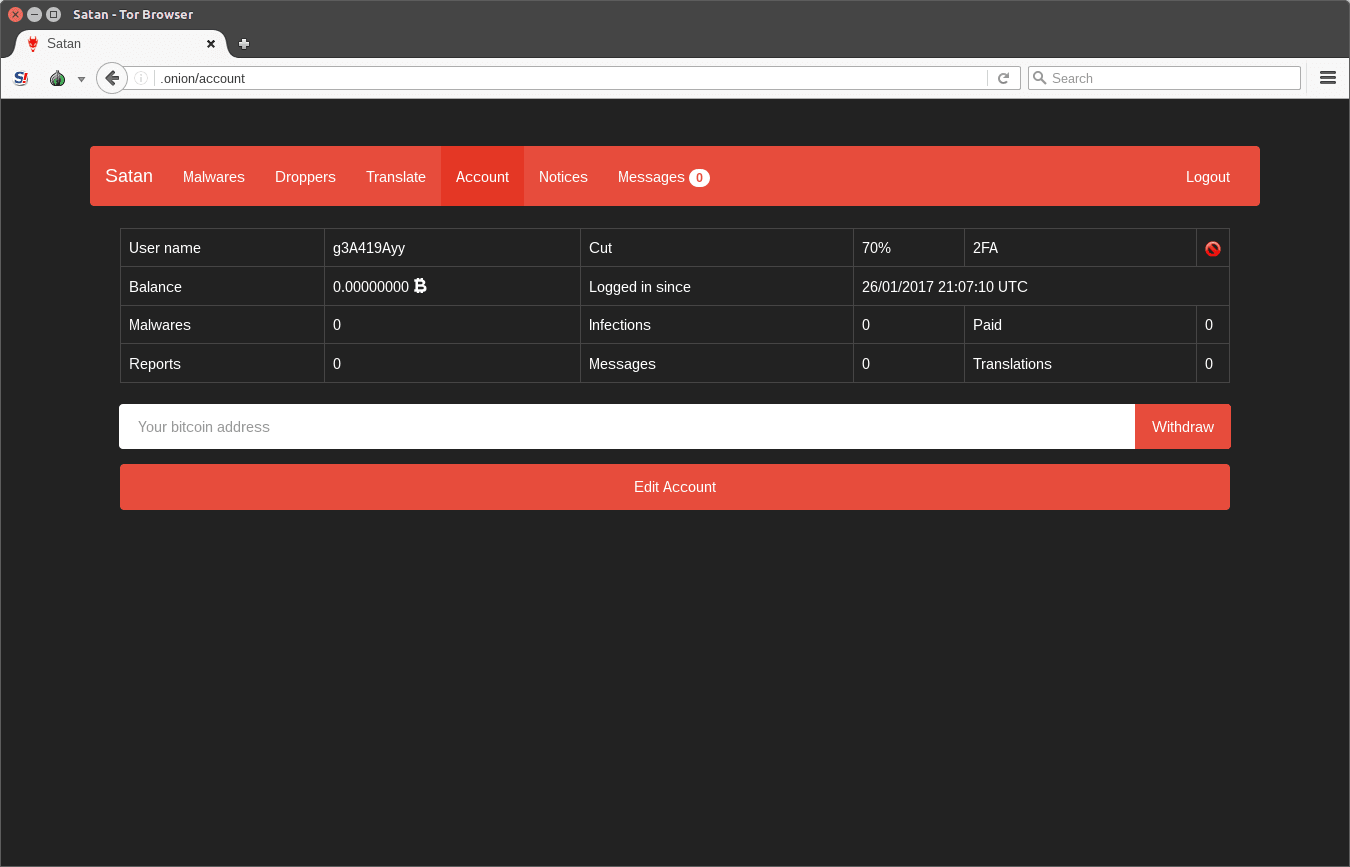Image resolution: width=1350 pixels, height=867 pixels.
Task: Click the NoScript icon in the browser toolbar
Action: [x=21, y=78]
